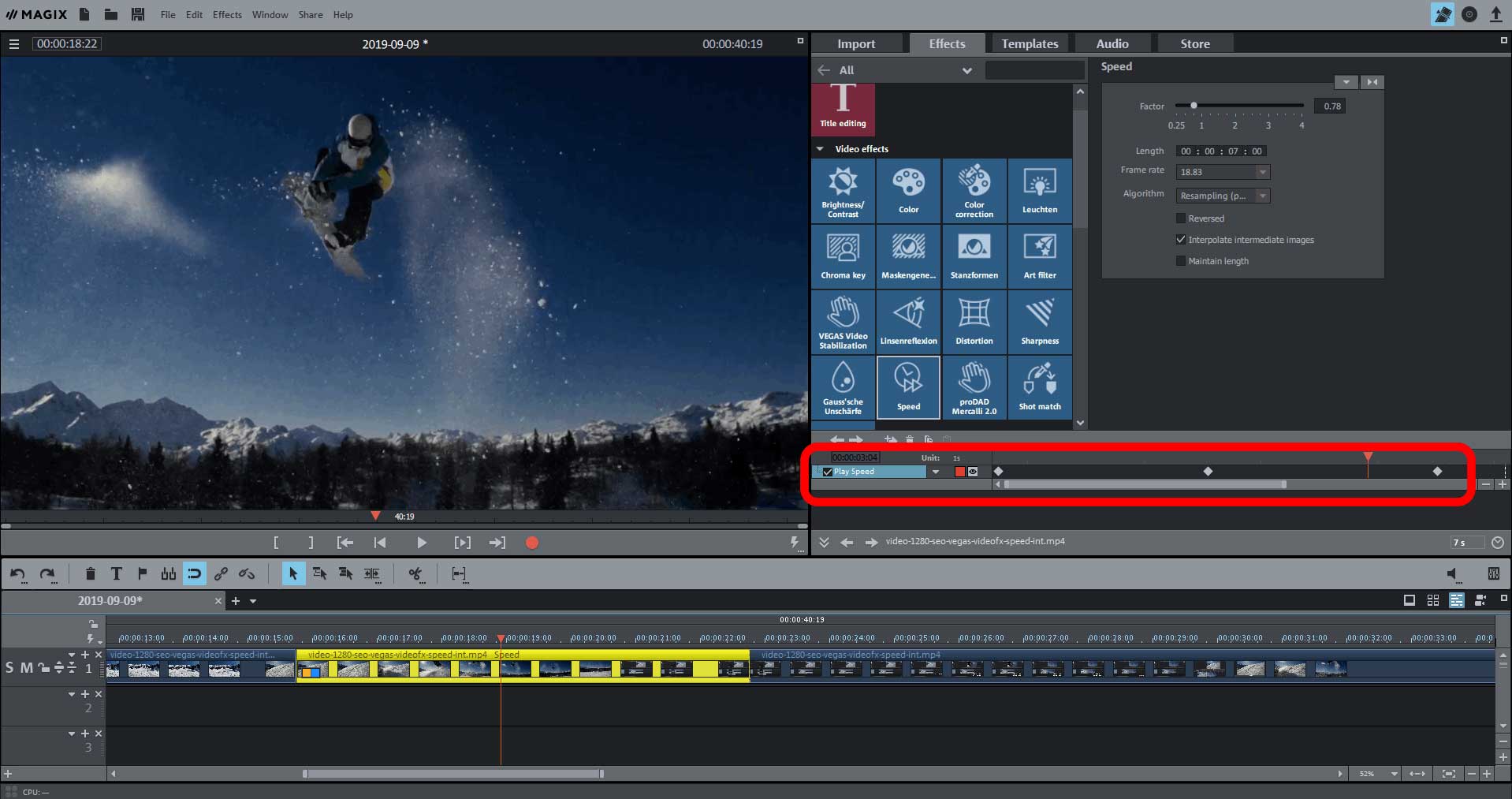The image size is (1512, 799).
Task: Select the mouse pointer arrow tool
Action: coord(292,574)
